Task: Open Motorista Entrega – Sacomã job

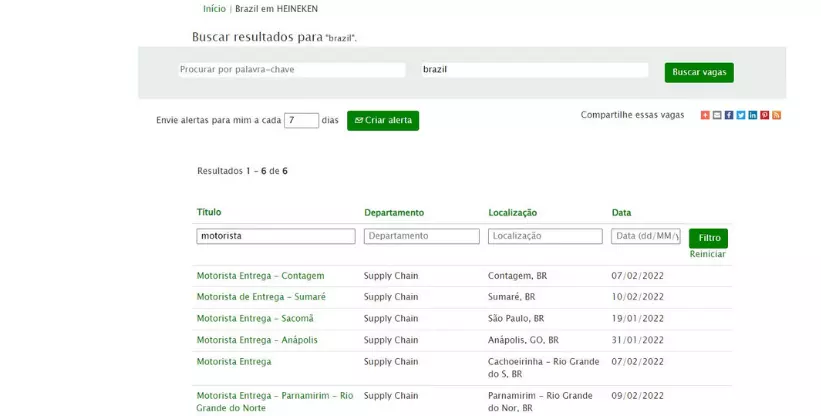Action: (255, 318)
